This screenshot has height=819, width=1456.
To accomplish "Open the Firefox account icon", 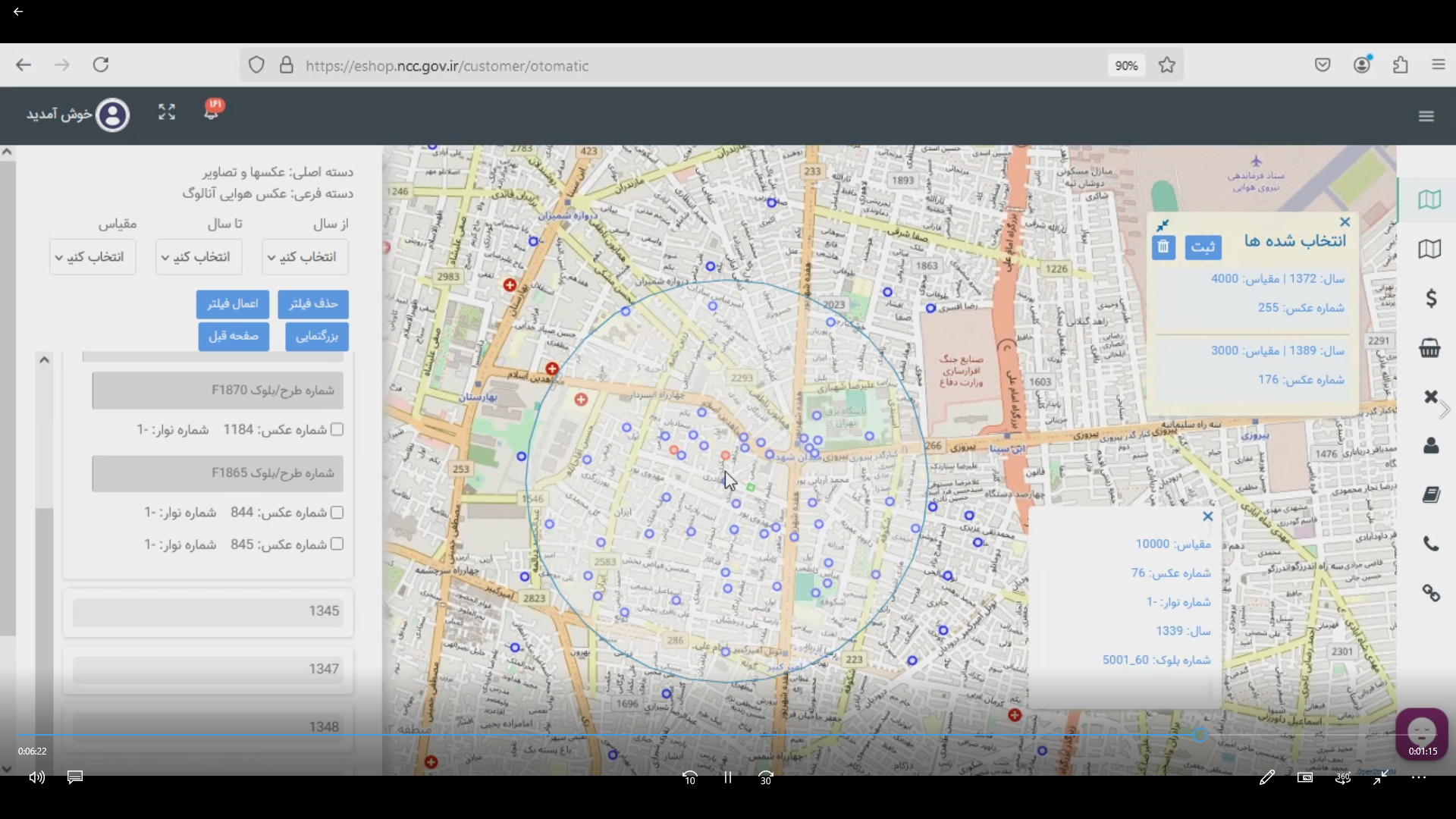I will click(1363, 65).
